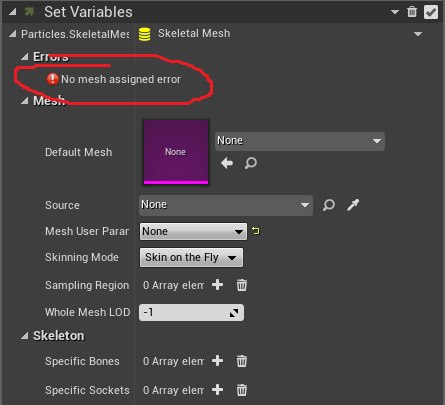The image size is (445, 405).
Task: Collapse the Errors category
Action: [24, 57]
